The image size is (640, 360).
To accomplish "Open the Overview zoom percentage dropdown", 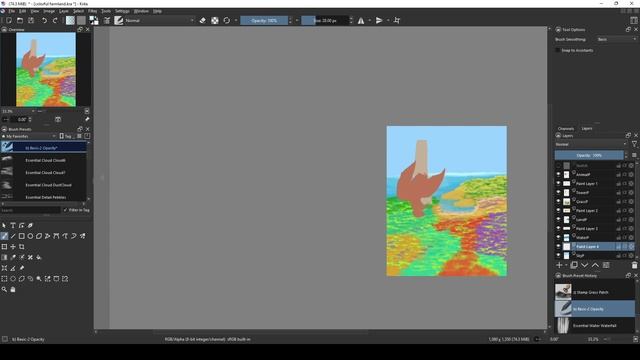I will pyautogui.click(x=18, y=111).
